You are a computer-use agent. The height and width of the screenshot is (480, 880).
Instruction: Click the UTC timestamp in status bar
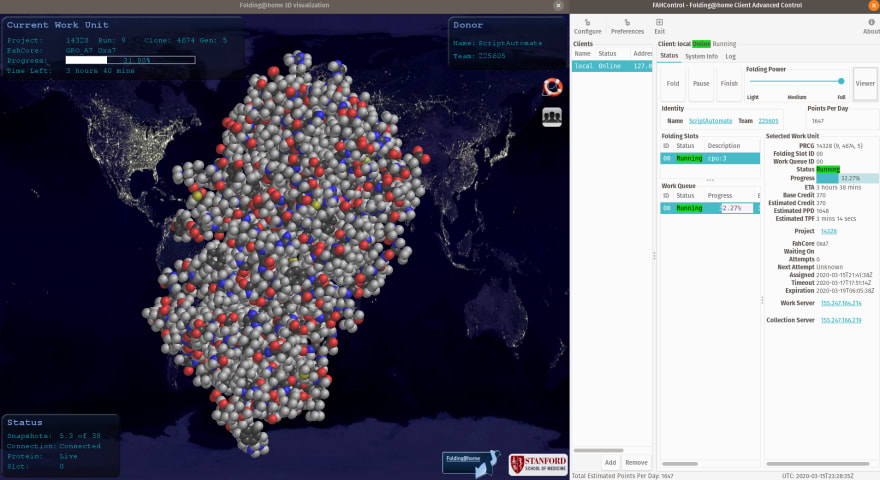[x=818, y=476]
